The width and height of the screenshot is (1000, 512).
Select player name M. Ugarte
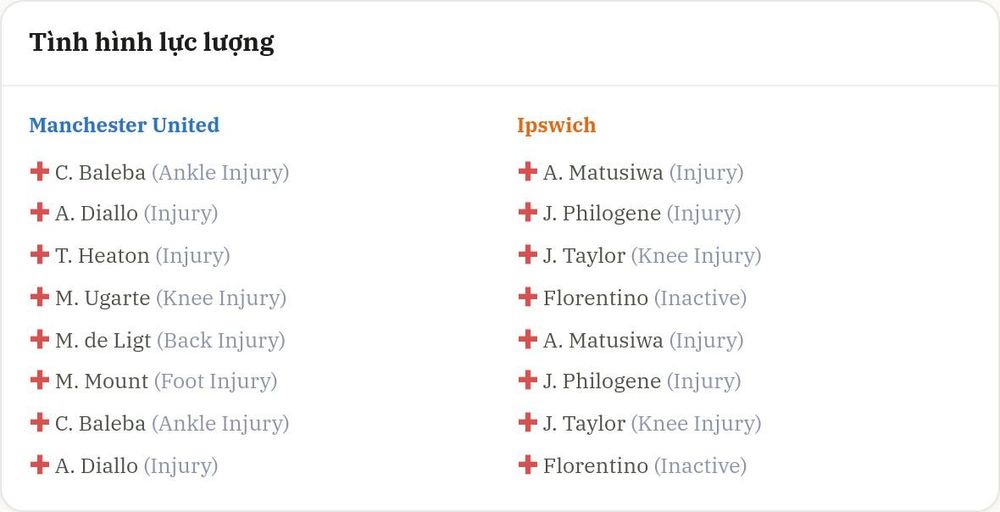[103, 298]
